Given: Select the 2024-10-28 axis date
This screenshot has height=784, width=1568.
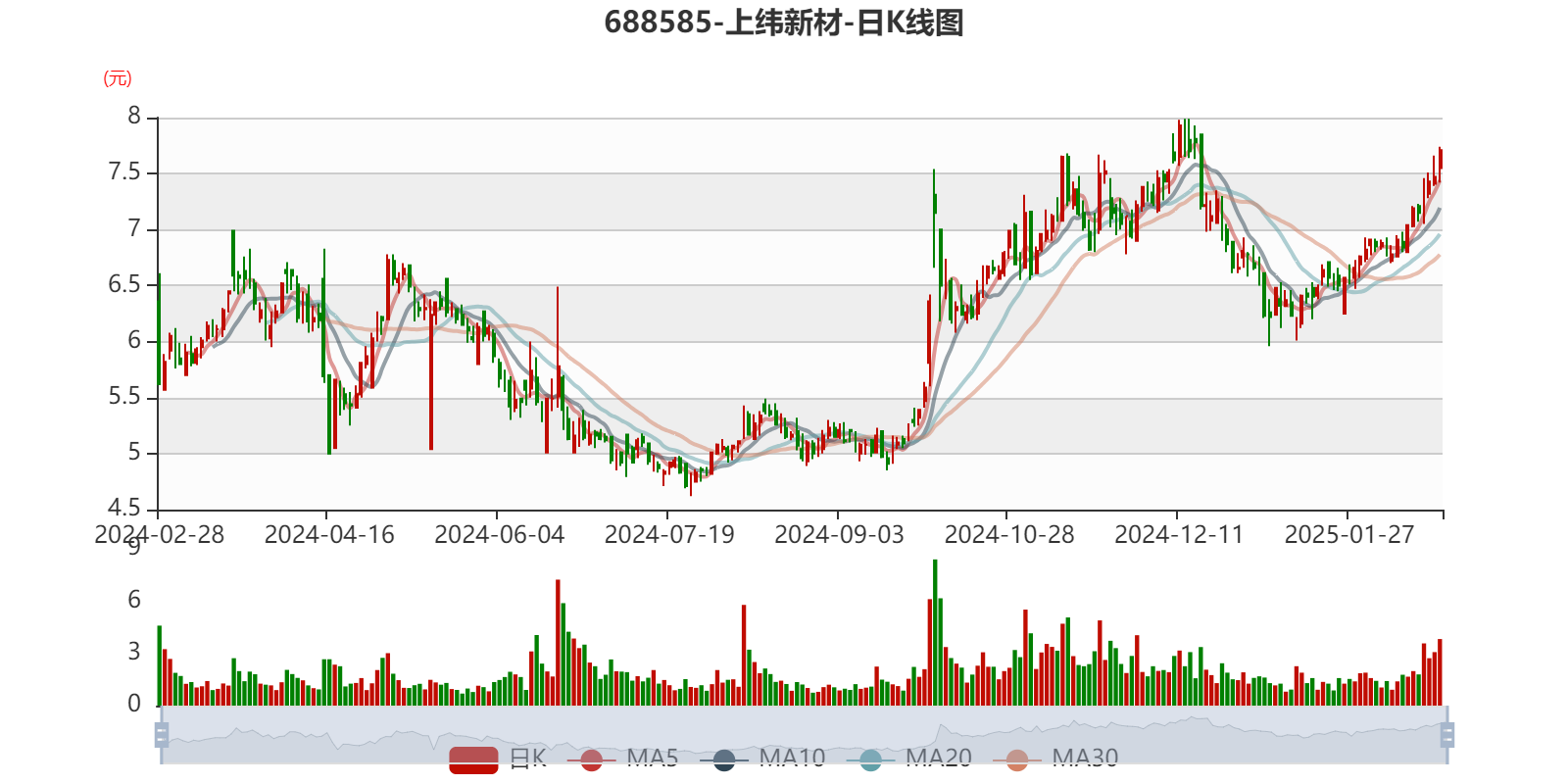Looking at the screenshot, I should pos(1009,535).
